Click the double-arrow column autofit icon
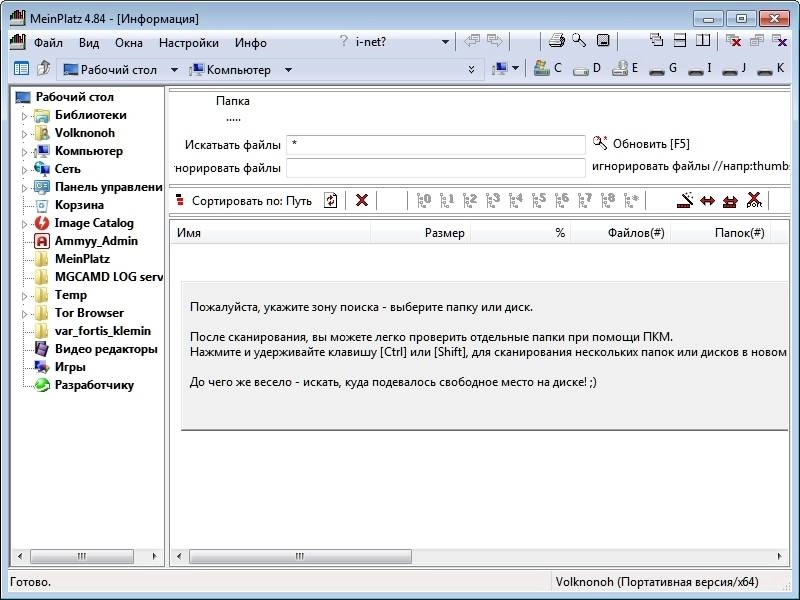Screen dimensions: 800x600 coord(707,201)
